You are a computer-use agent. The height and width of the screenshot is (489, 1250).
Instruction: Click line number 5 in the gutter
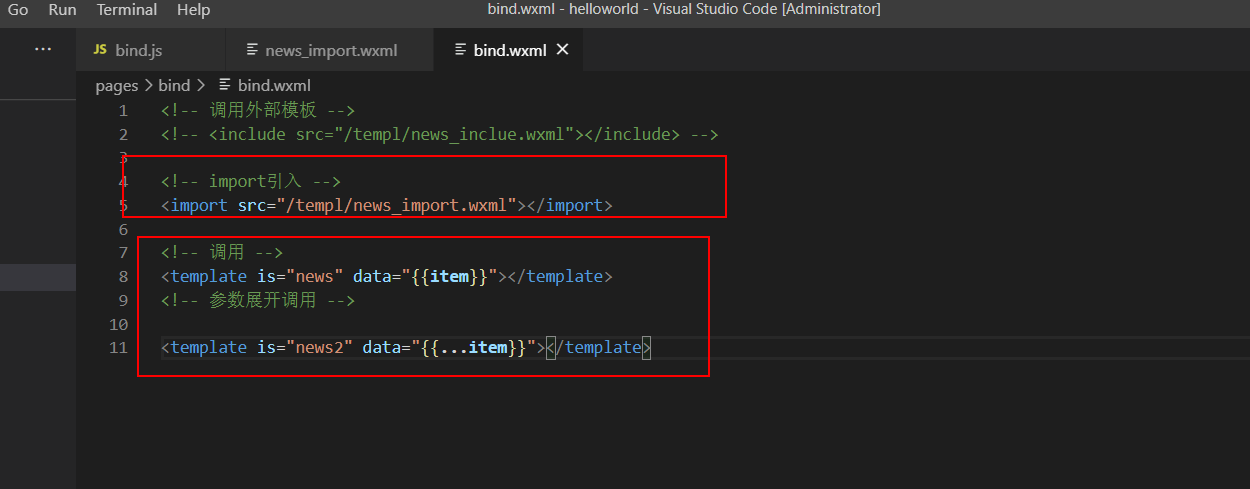(x=123, y=205)
